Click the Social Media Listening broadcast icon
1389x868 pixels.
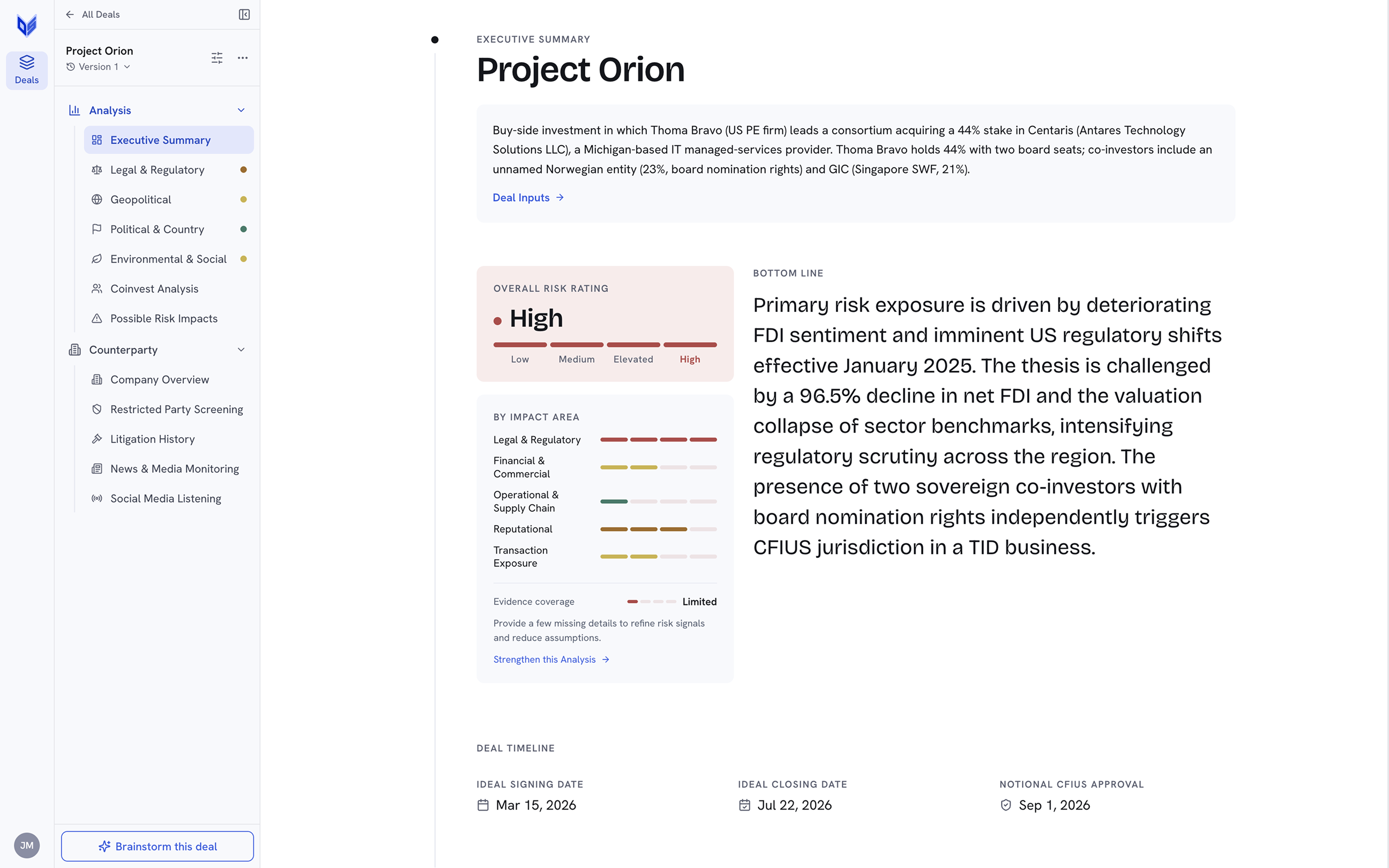97,499
